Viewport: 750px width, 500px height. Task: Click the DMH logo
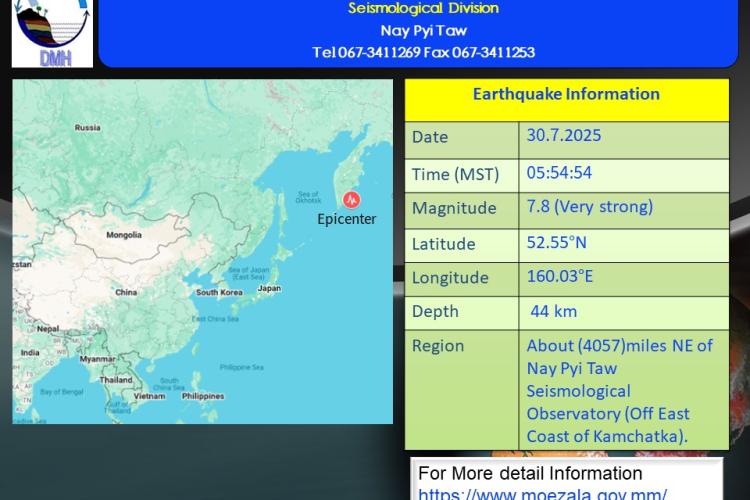pyautogui.click(x=52, y=33)
